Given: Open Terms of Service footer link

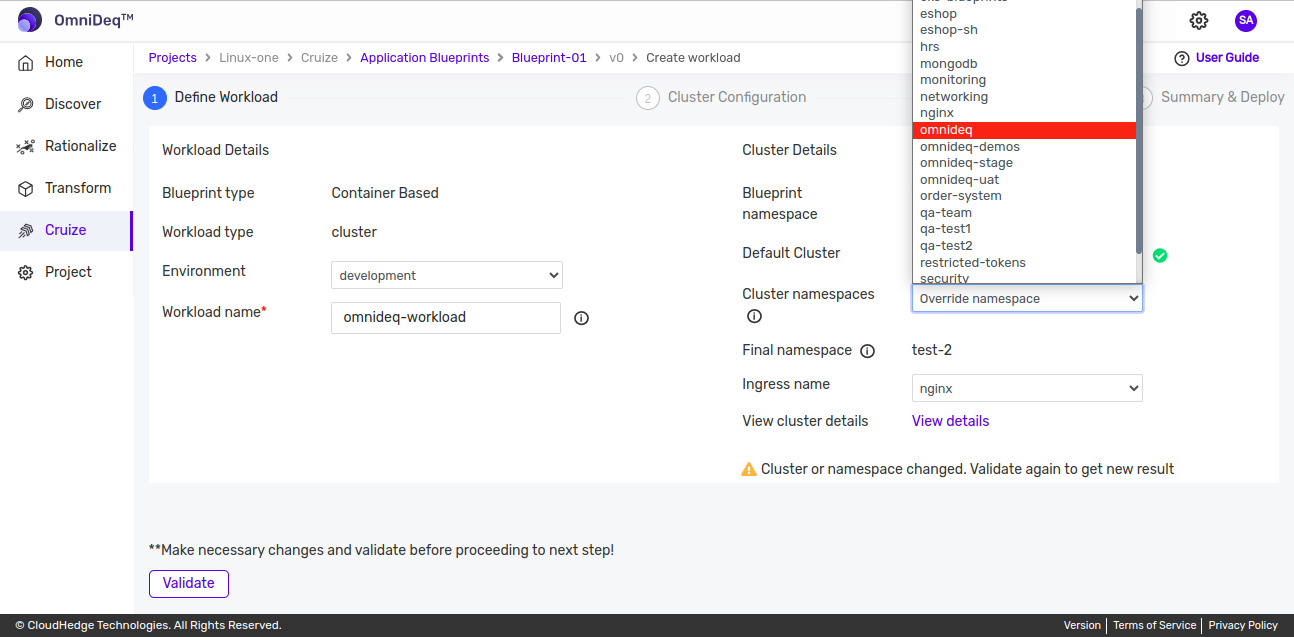Looking at the screenshot, I should click(1154, 625).
